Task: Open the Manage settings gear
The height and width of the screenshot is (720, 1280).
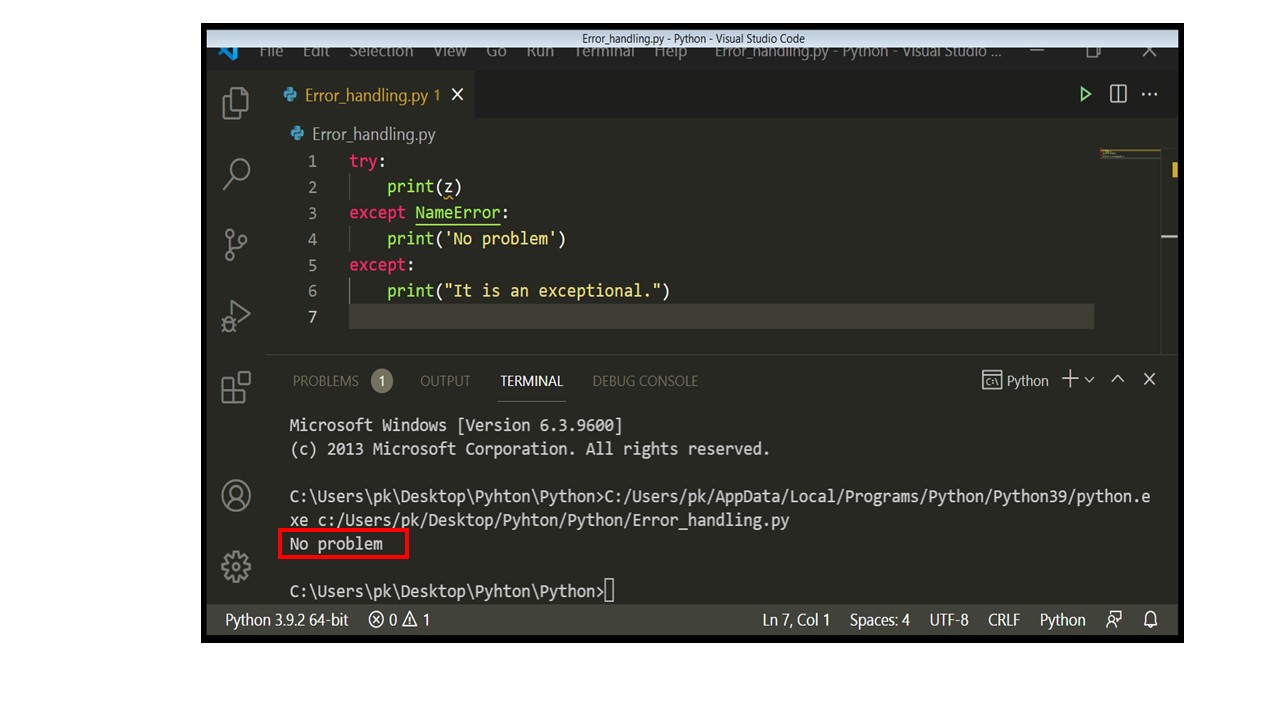Action: tap(236, 565)
